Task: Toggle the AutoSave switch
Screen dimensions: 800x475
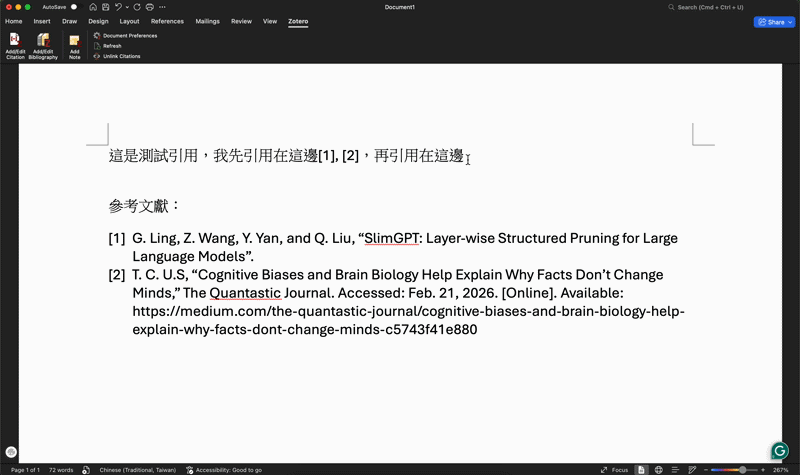Action: click(x=73, y=7)
